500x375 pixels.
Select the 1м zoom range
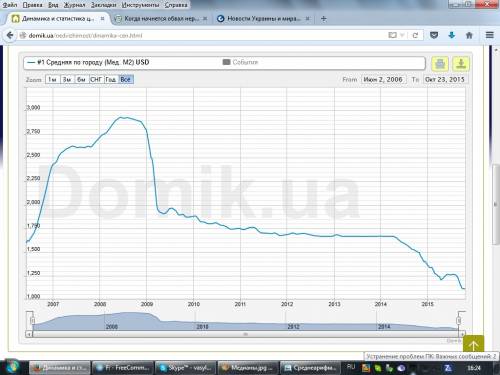pyautogui.click(x=52, y=80)
